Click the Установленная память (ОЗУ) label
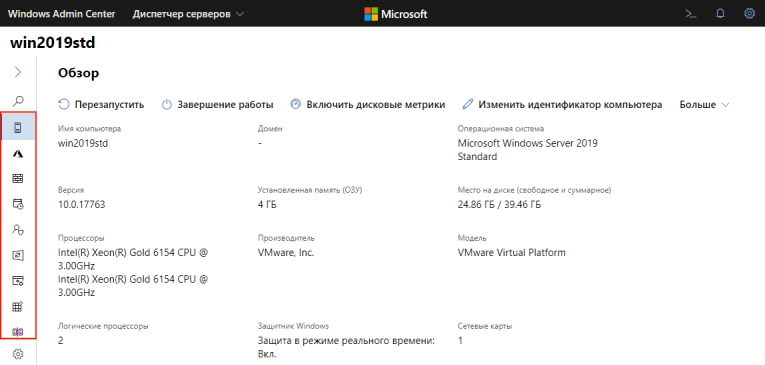The height and width of the screenshot is (365, 765). [310, 190]
